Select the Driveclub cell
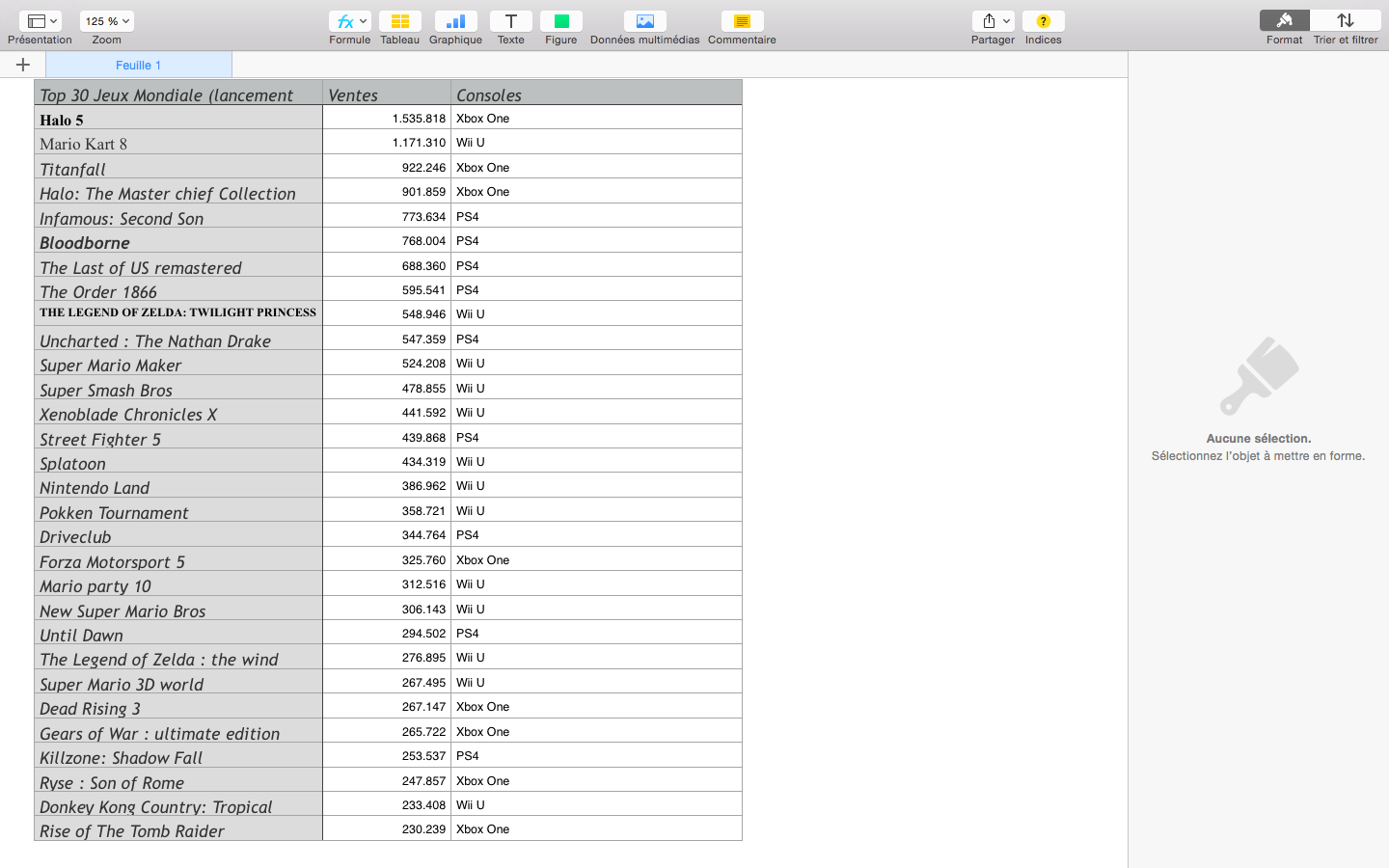1389x868 pixels. [x=178, y=534]
